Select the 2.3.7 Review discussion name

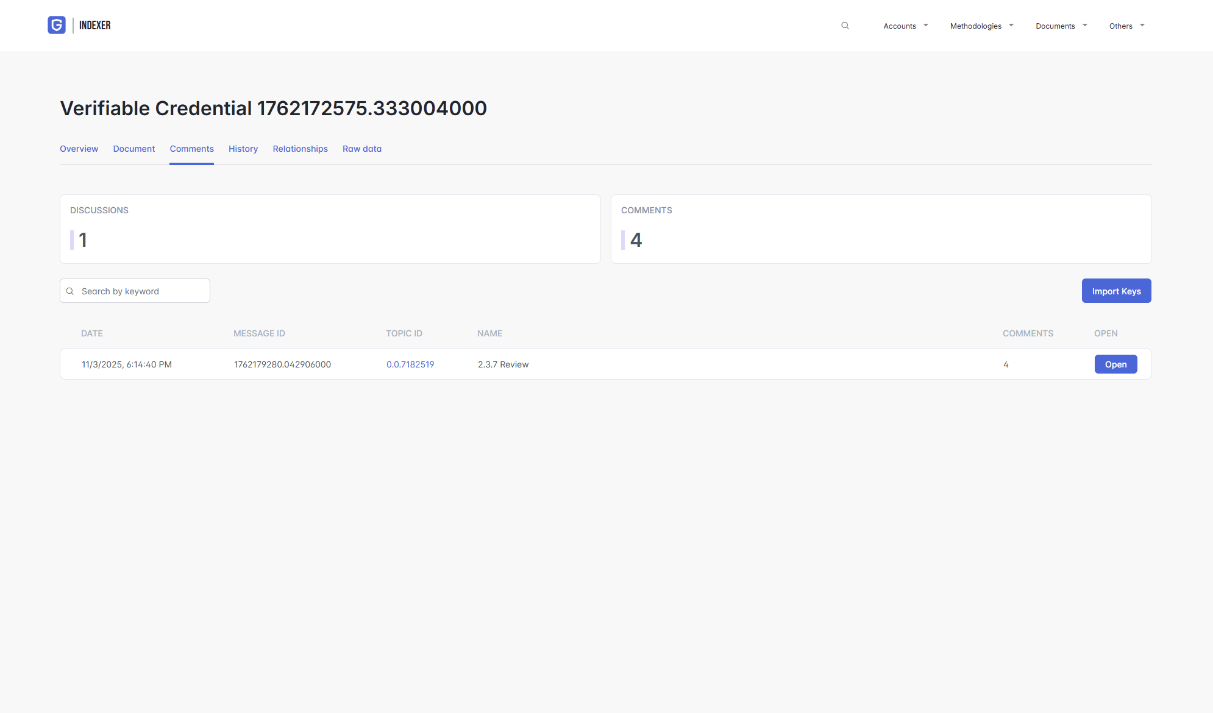pos(503,365)
